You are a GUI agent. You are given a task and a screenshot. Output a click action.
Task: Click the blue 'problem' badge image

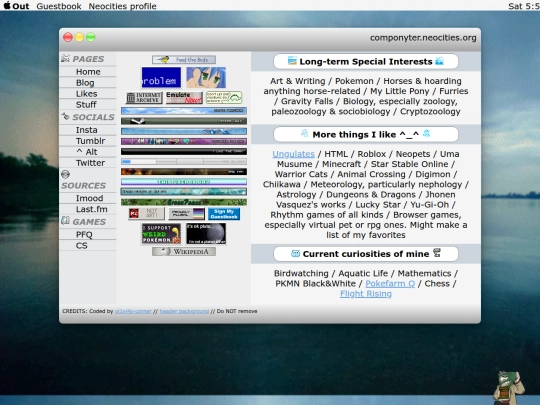(x=161, y=77)
